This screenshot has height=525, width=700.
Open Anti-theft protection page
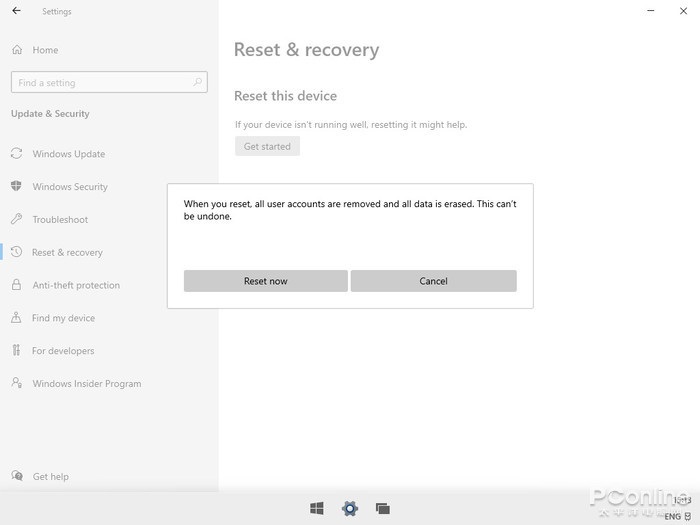76,285
